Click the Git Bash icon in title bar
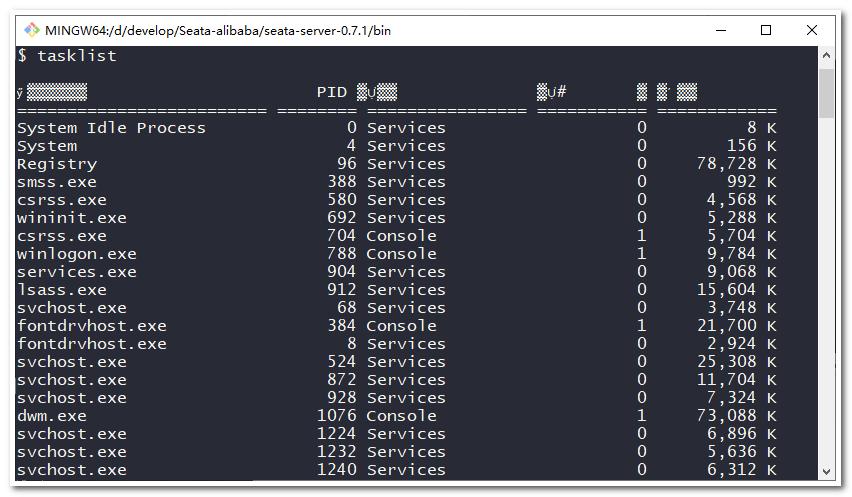This screenshot has height=497, width=852. (x=32, y=30)
